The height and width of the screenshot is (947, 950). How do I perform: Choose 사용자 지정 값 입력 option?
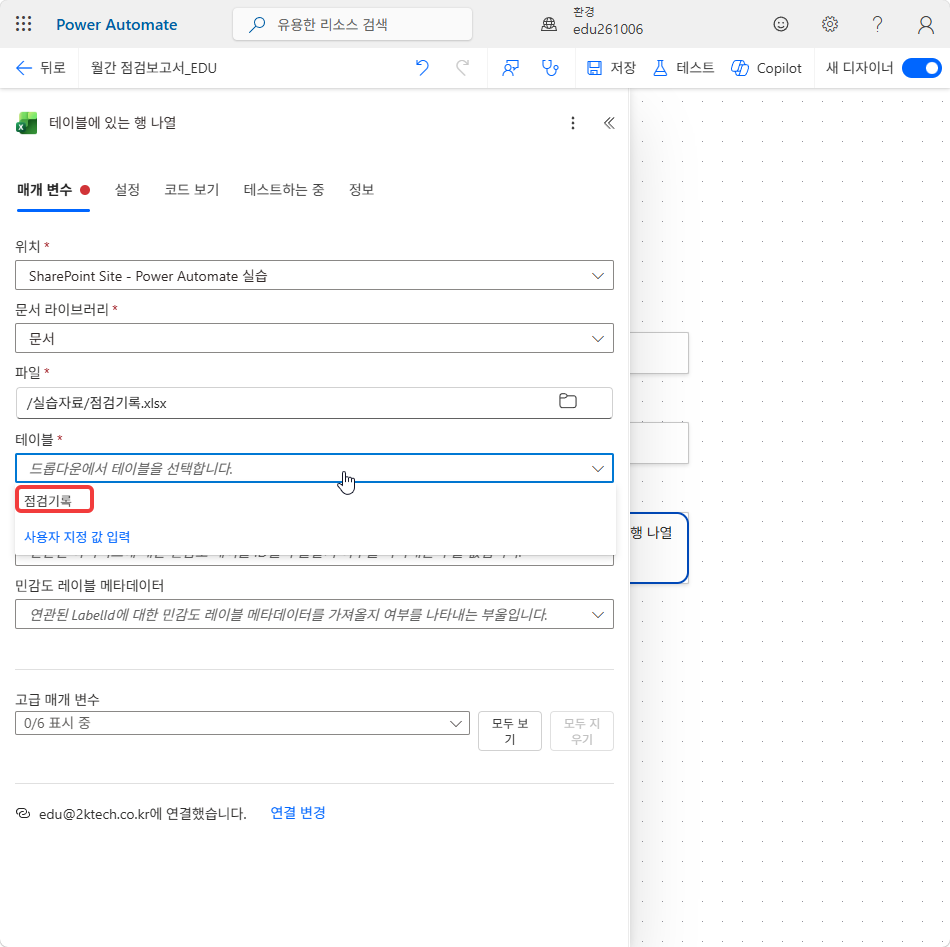77,537
